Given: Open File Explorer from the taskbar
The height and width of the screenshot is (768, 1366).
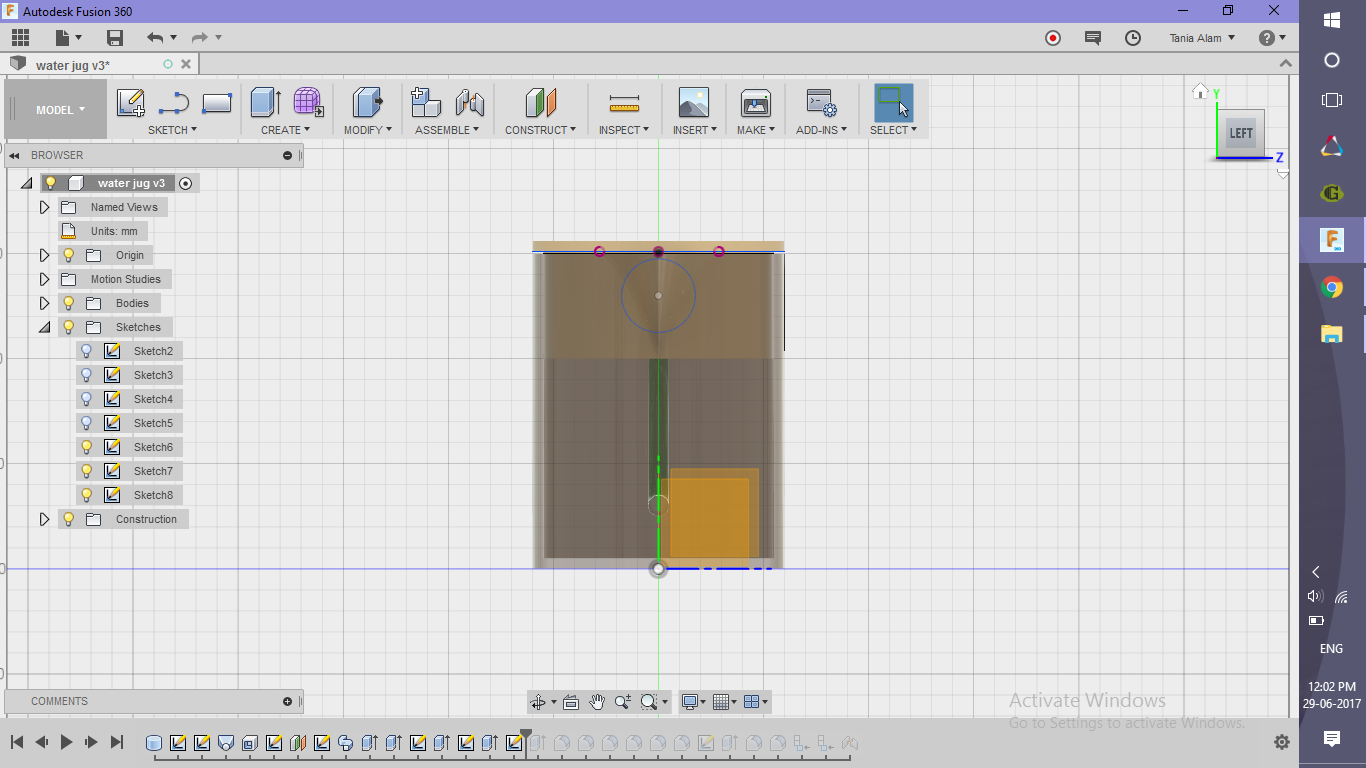Looking at the screenshot, I should 1332,334.
